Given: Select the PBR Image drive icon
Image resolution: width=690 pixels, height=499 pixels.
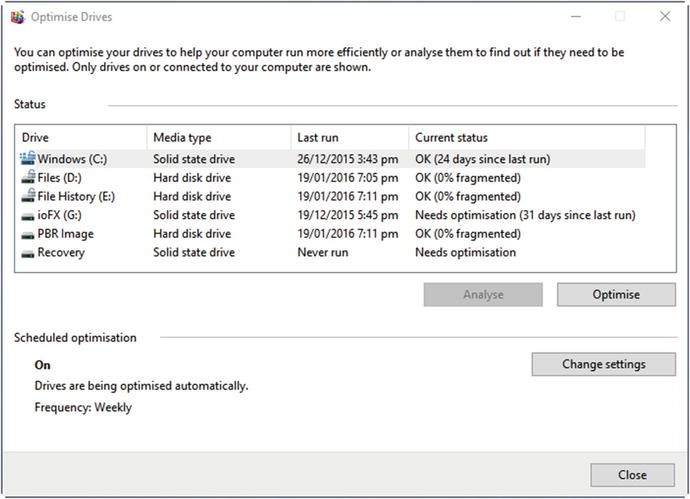Looking at the screenshot, I should pos(27,234).
